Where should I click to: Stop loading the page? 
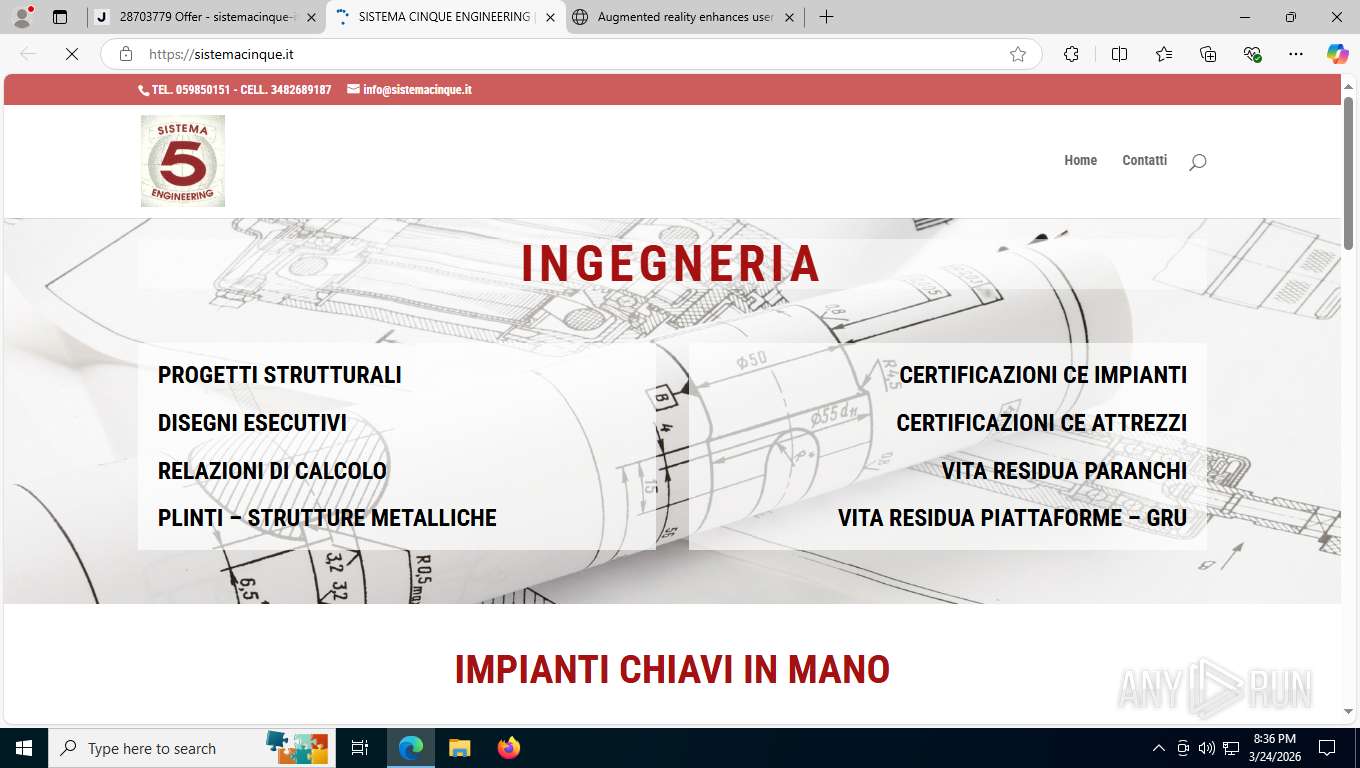(x=72, y=54)
